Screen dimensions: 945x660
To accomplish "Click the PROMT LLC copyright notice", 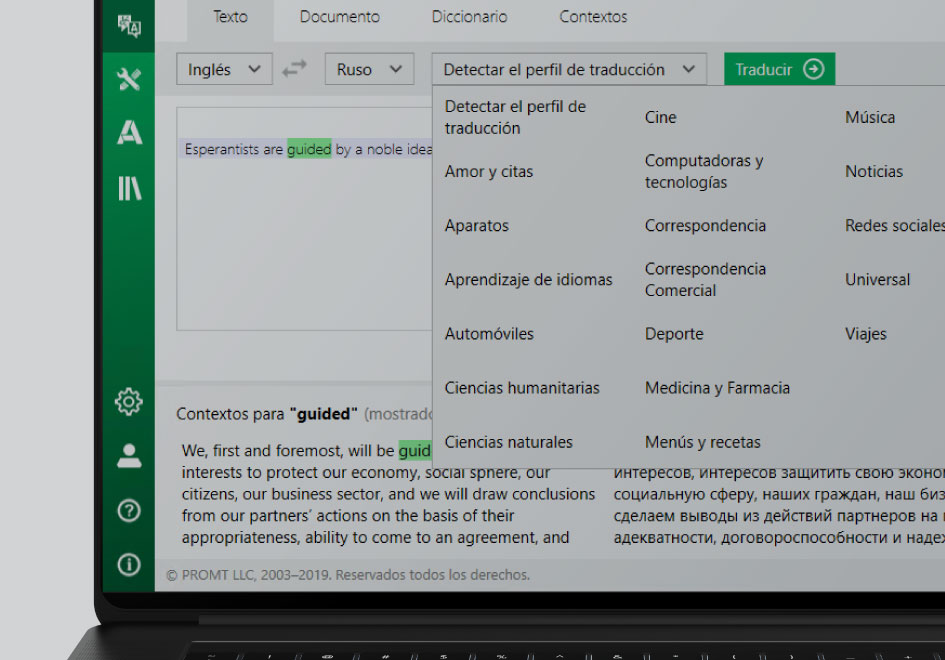I will 348,575.
